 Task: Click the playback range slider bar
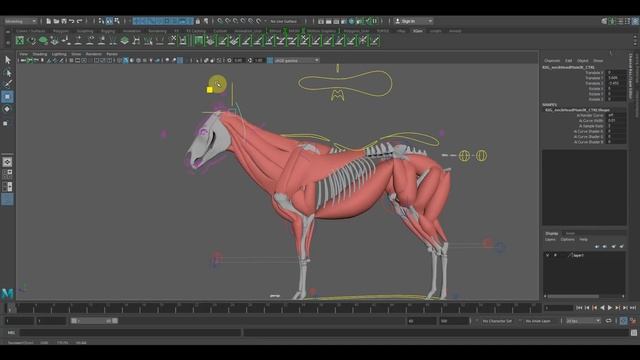(x=95, y=321)
